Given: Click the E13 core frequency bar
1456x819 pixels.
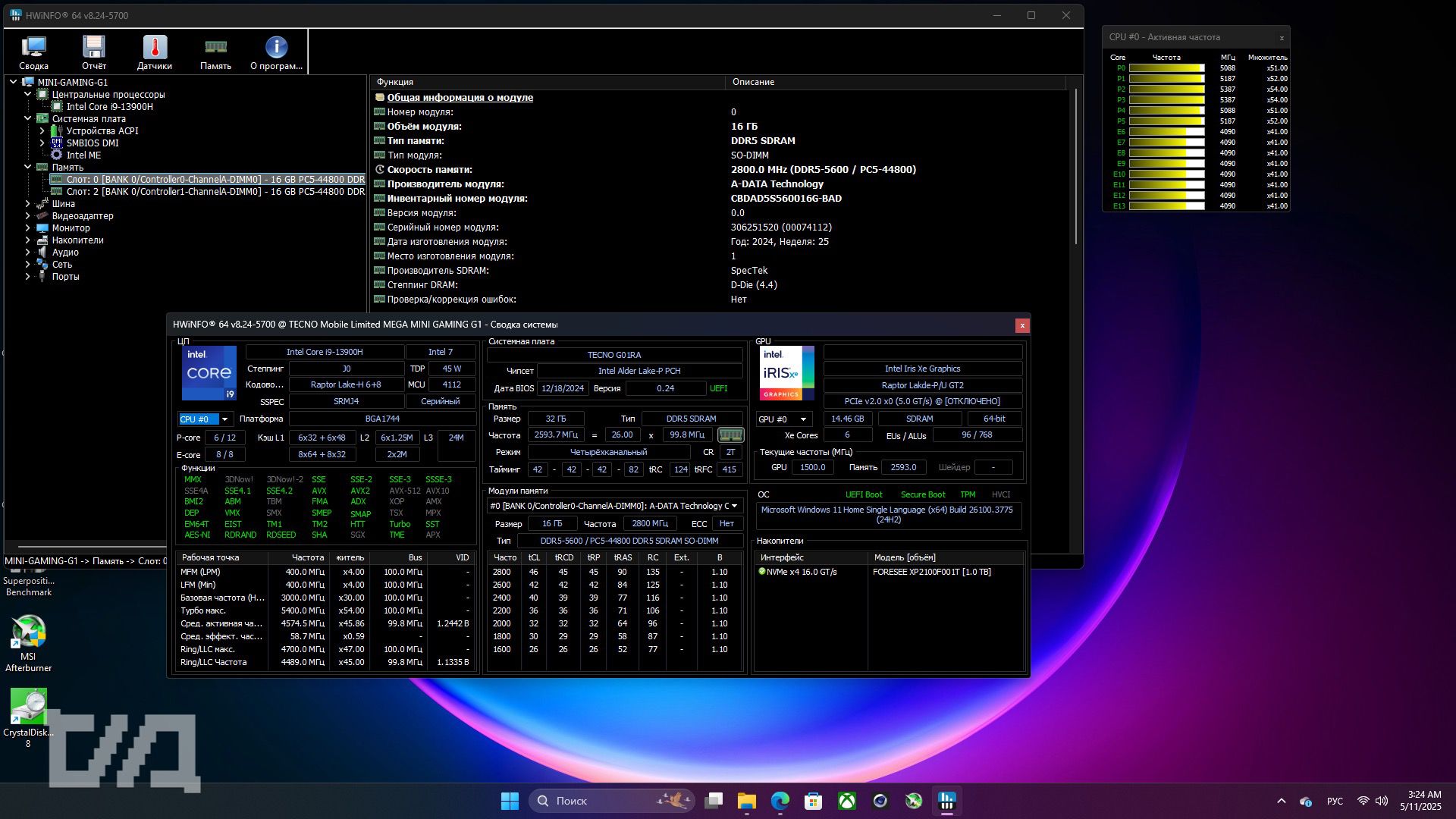Looking at the screenshot, I should pyautogui.click(x=1166, y=206).
